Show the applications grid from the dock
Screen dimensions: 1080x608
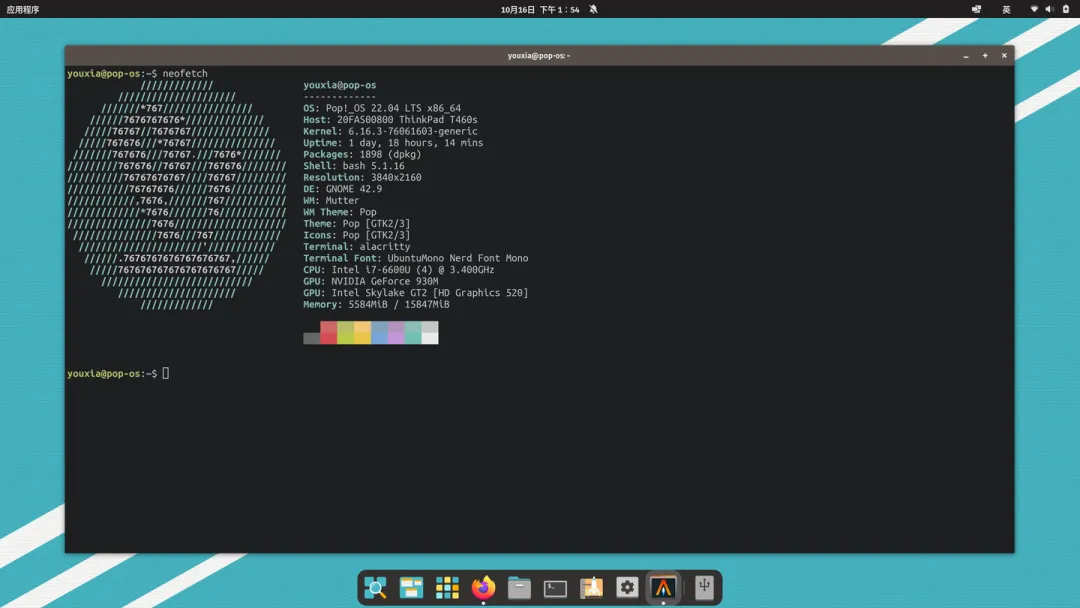tap(447, 588)
